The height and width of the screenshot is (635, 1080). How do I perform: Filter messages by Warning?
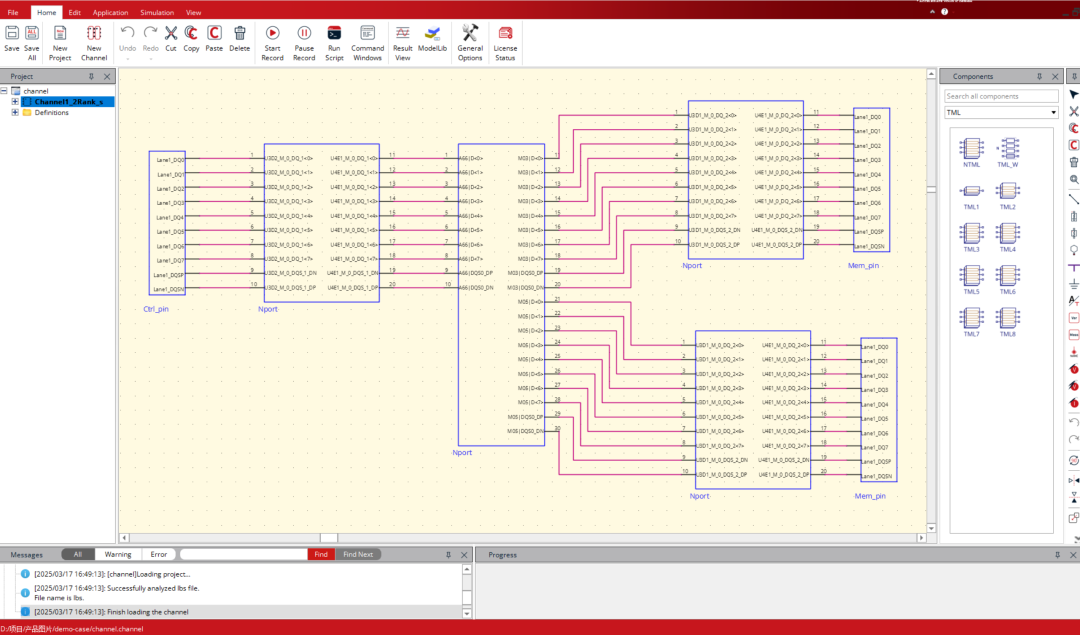(118, 554)
